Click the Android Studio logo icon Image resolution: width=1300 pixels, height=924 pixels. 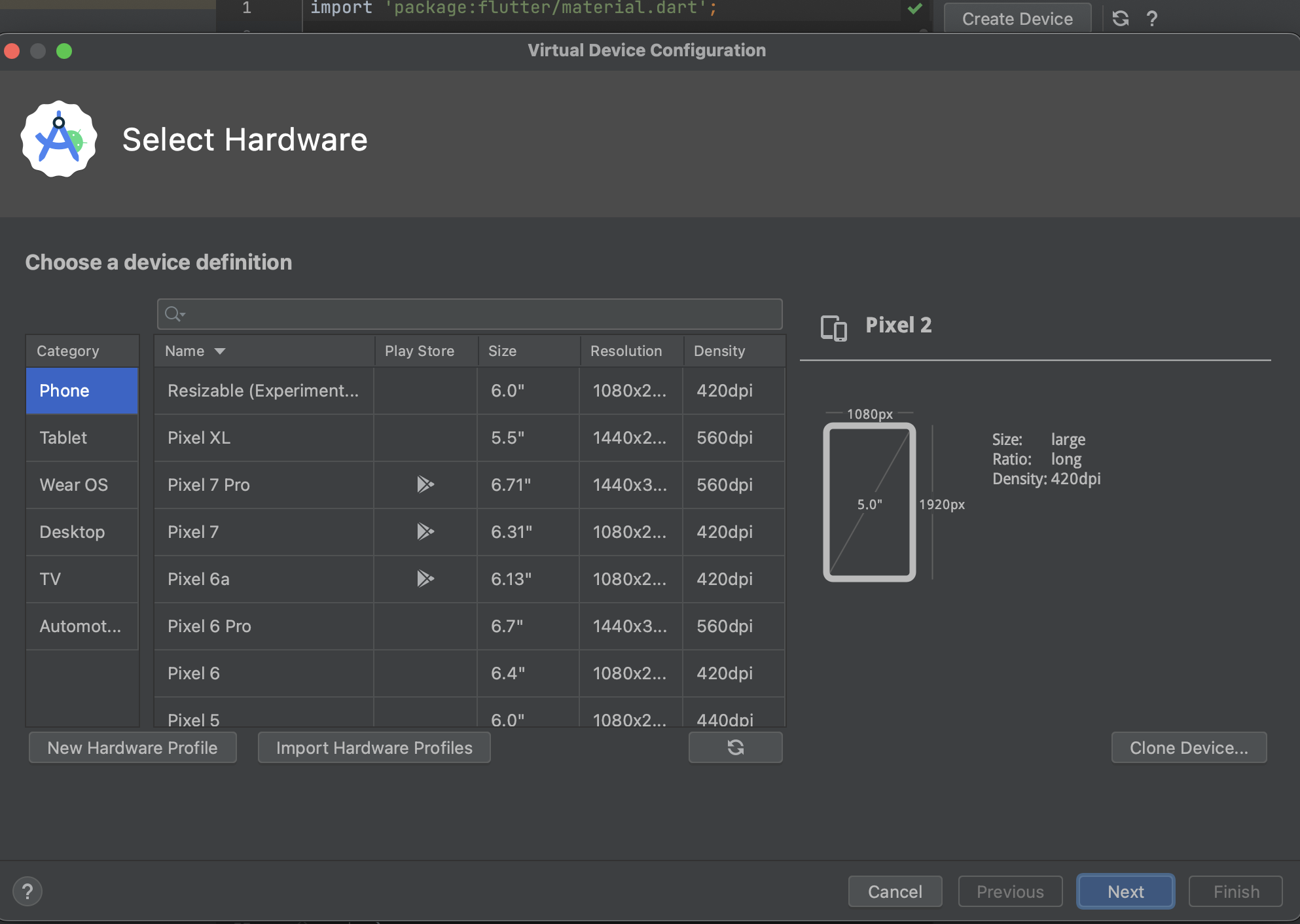(x=59, y=139)
